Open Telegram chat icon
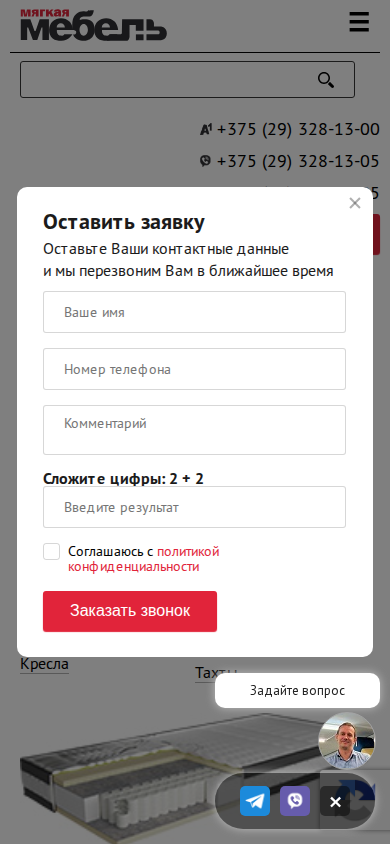Image resolution: width=390 pixels, height=844 pixels. pos(254,801)
